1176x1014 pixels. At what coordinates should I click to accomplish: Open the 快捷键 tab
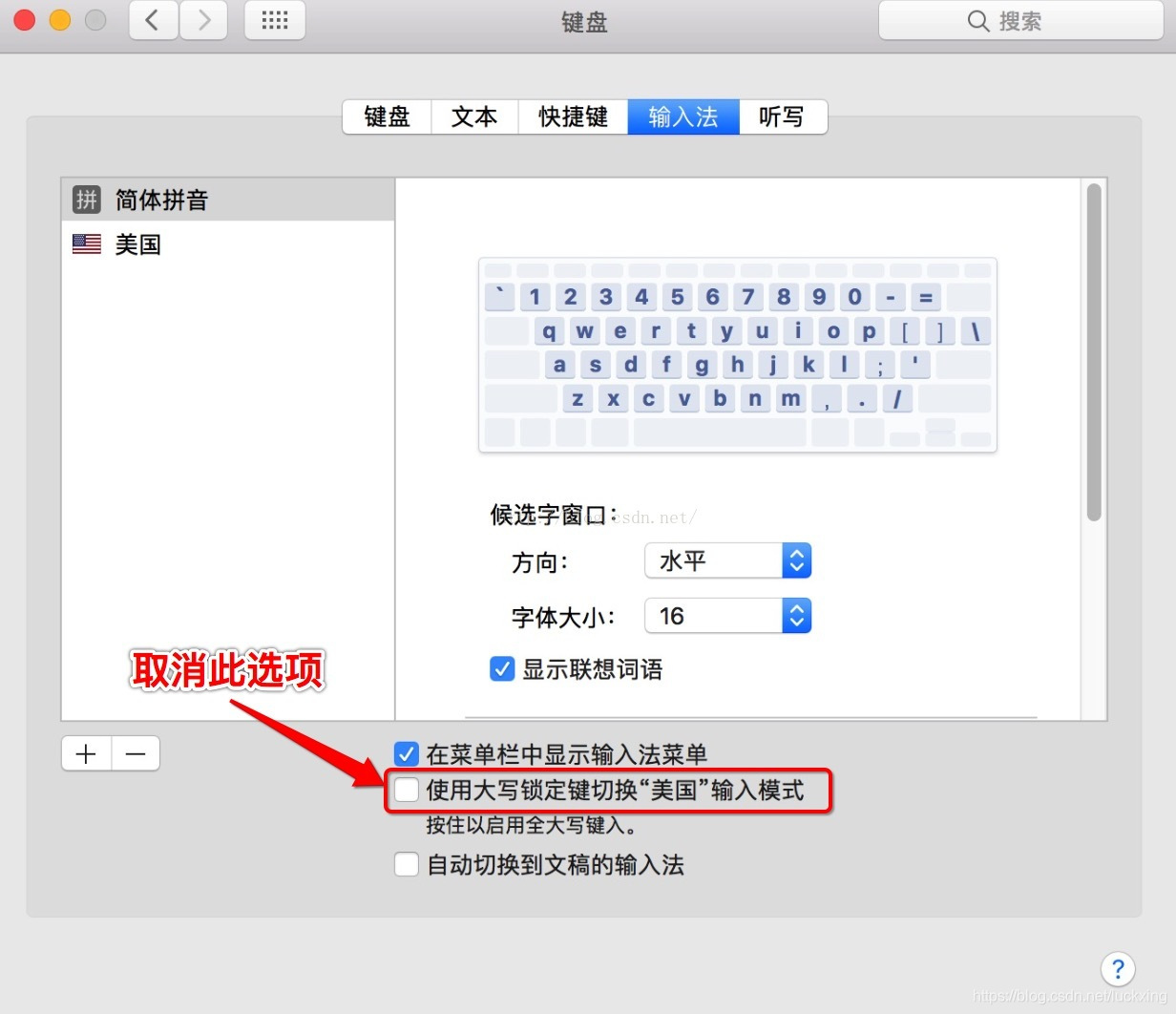[573, 116]
